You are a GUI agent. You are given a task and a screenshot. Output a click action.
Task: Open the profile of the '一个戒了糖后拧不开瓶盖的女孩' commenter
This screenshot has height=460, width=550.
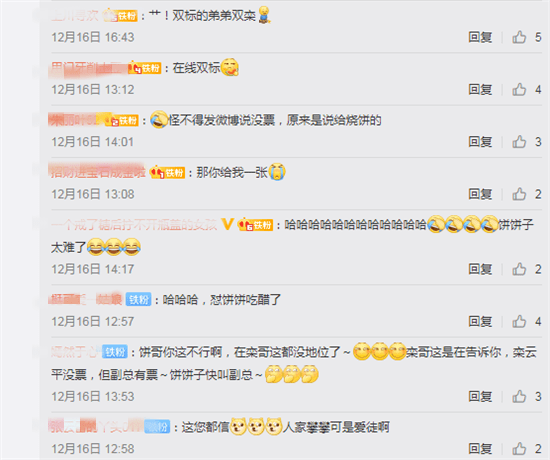(134, 225)
